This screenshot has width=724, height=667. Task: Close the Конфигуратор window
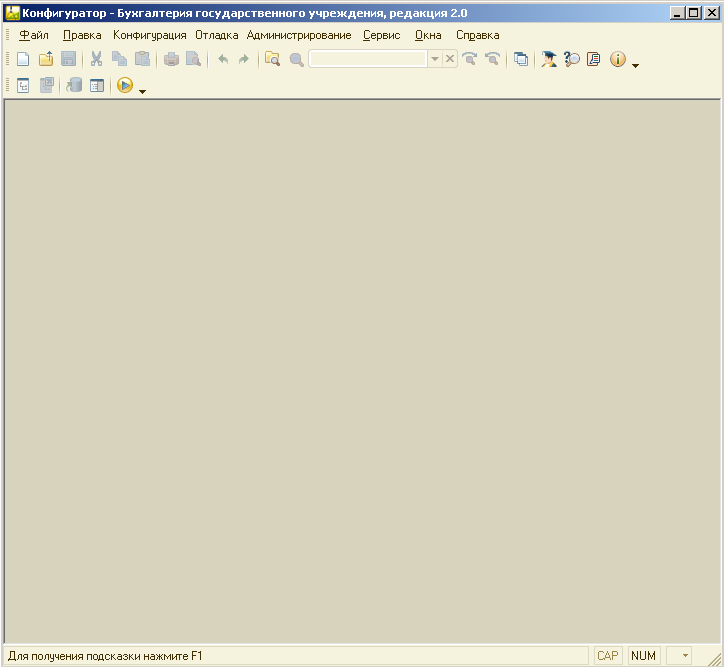point(711,13)
